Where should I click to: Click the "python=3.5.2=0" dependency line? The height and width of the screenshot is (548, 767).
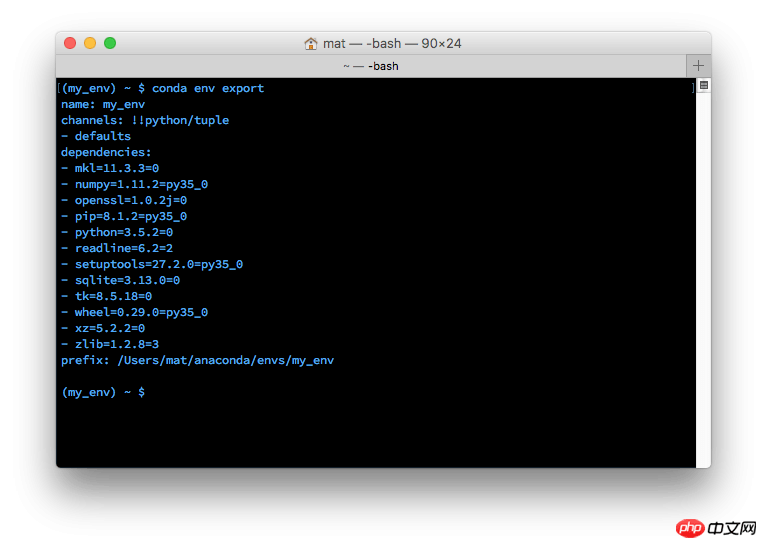124,232
